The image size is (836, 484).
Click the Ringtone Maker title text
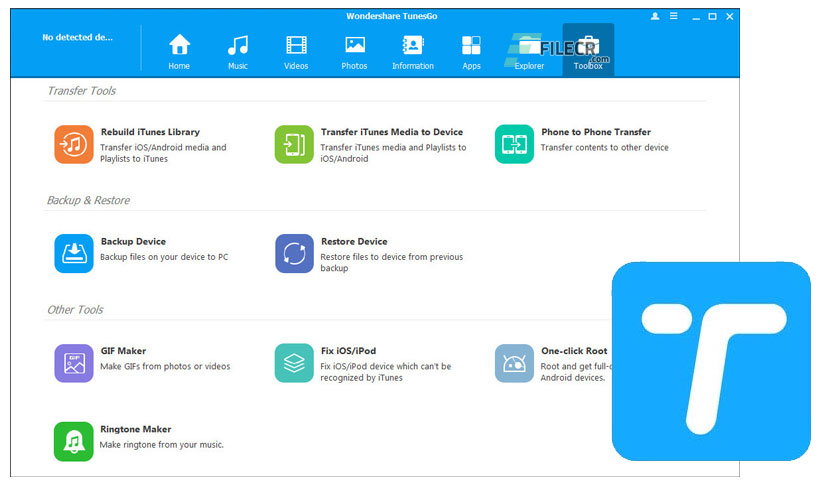[x=135, y=429]
